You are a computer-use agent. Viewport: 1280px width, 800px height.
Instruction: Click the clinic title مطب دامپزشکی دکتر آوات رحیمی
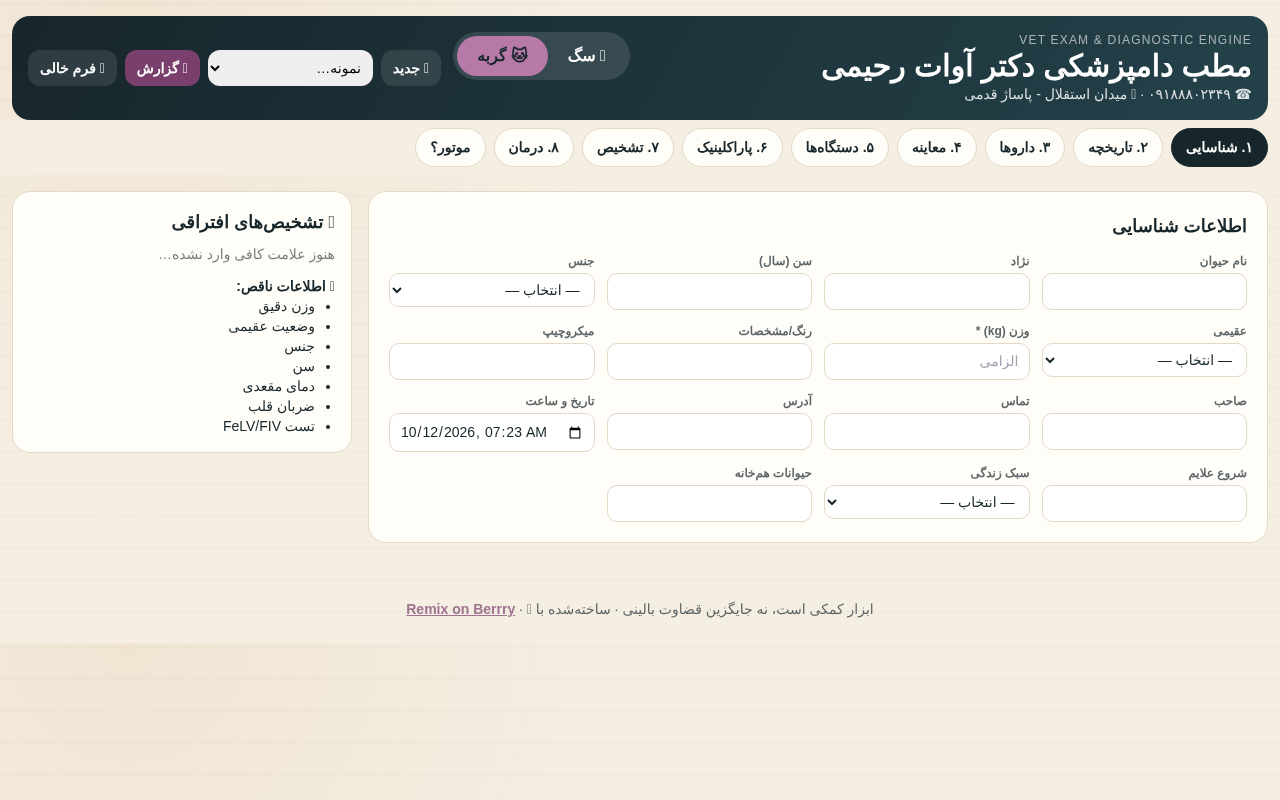click(1036, 66)
